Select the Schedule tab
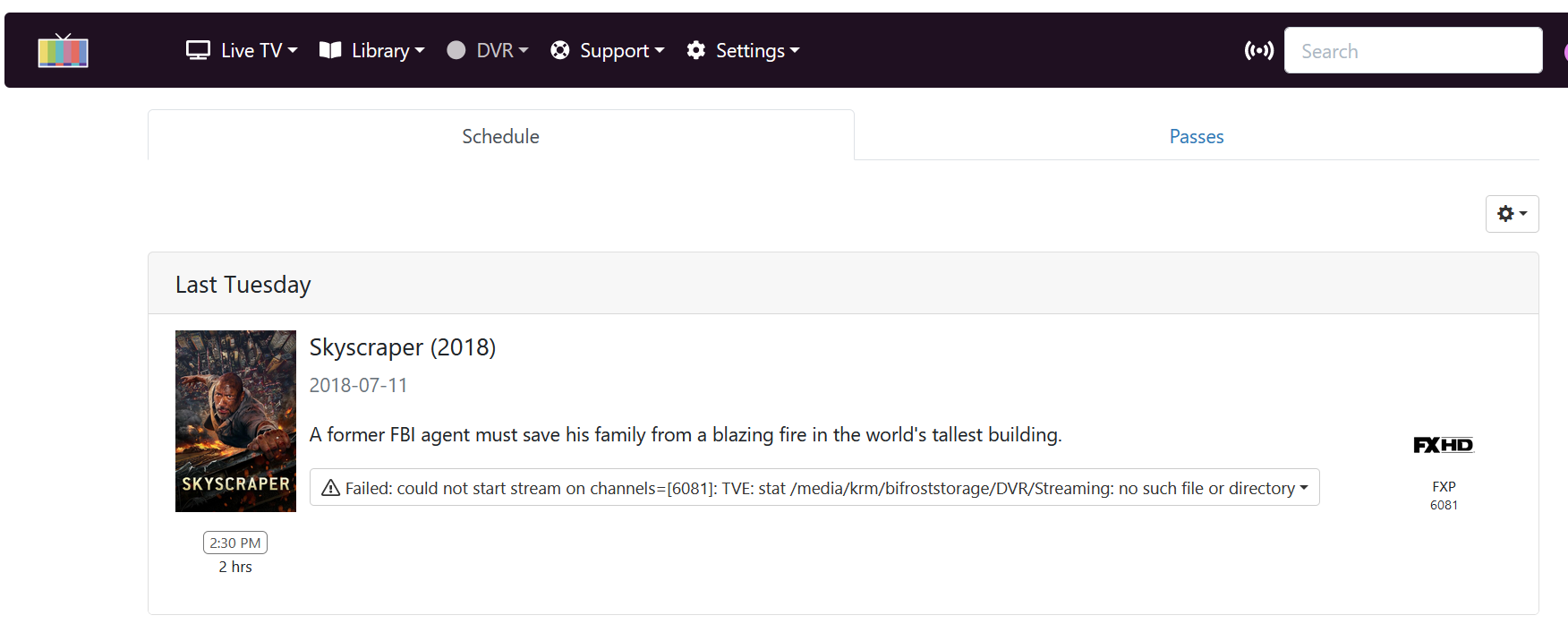 tap(500, 136)
